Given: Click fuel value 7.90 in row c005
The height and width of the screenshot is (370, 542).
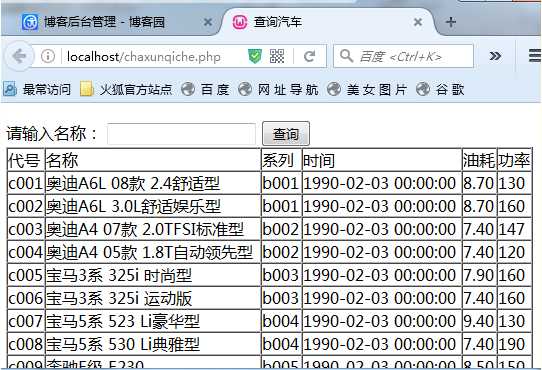Looking at the screenshot, I should click(479, 275).
